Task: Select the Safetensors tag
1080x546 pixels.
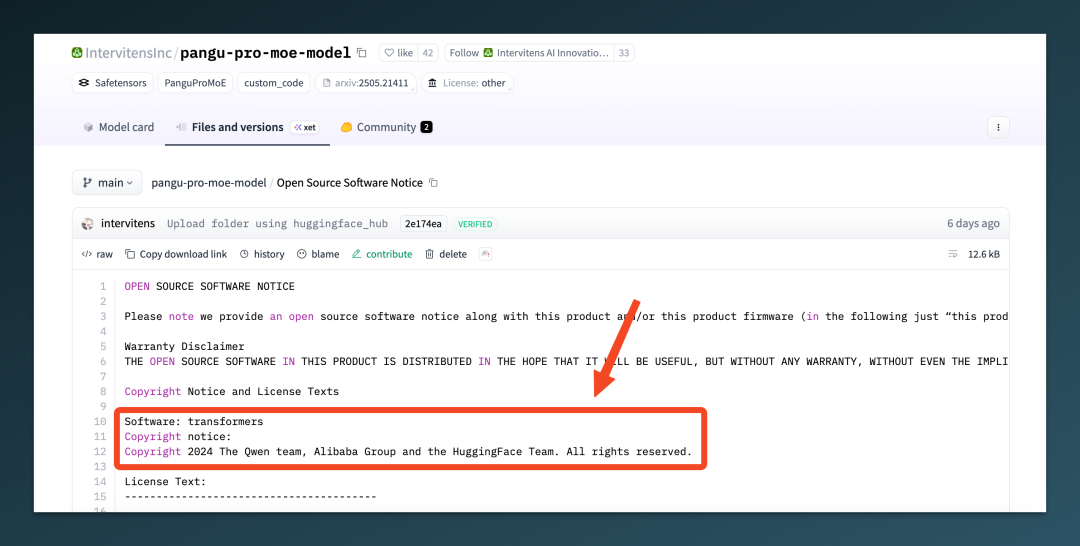Action: pos(112,83)
